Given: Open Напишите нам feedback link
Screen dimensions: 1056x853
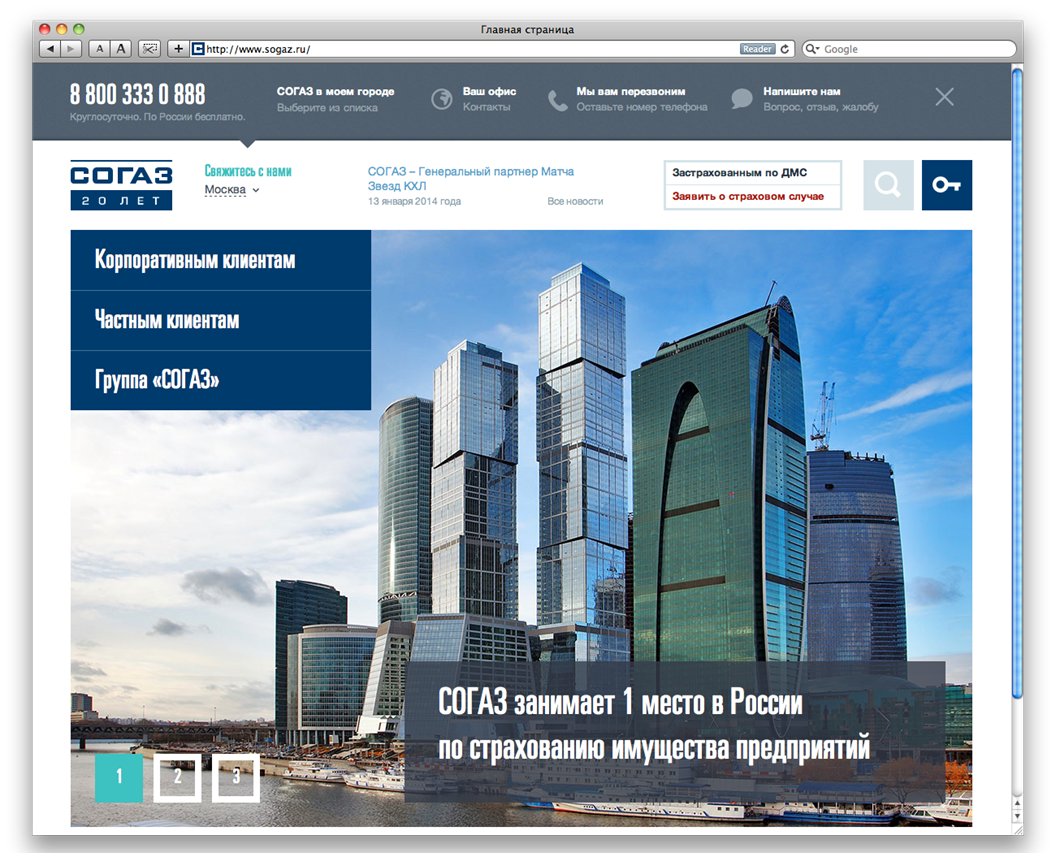Looking at the screenshot, I should pos(820,99).
